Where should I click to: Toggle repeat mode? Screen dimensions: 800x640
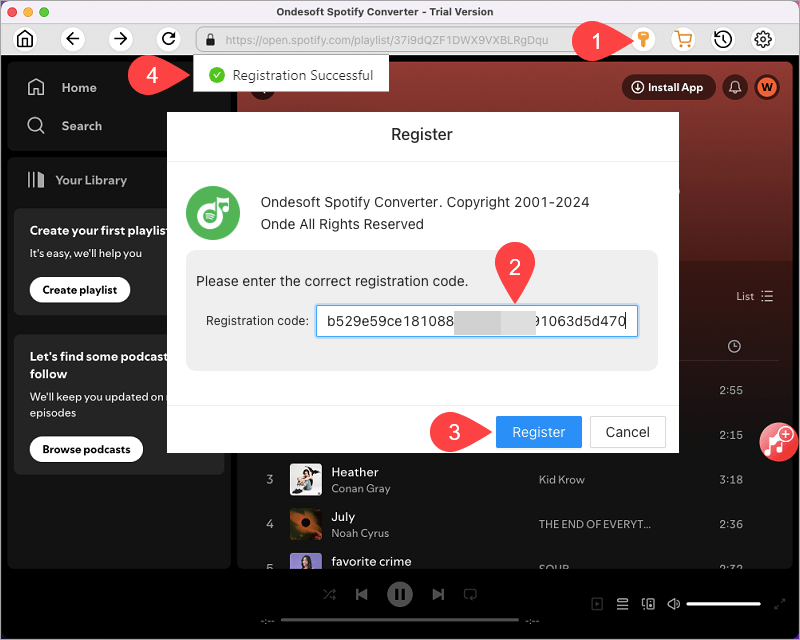pos(470,594)
